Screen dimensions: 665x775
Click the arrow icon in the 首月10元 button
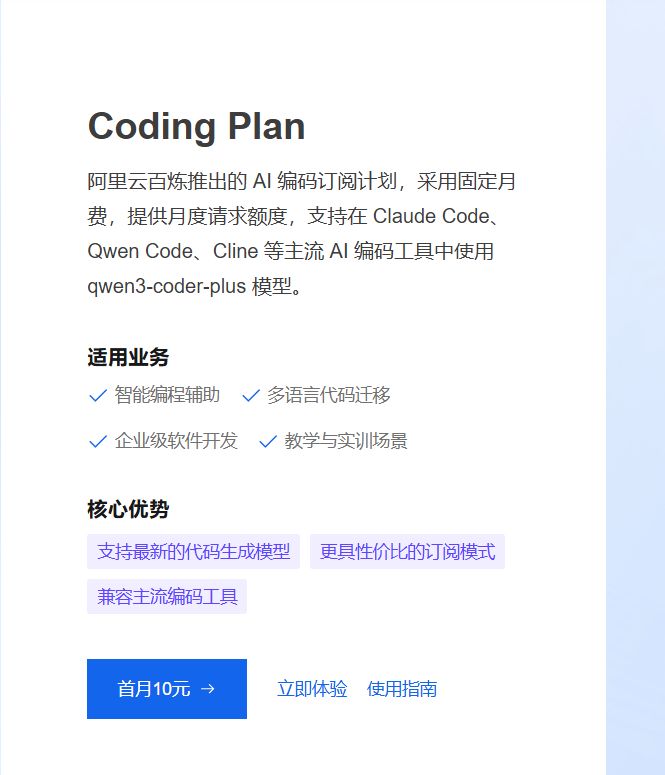(x=208, y=689)
